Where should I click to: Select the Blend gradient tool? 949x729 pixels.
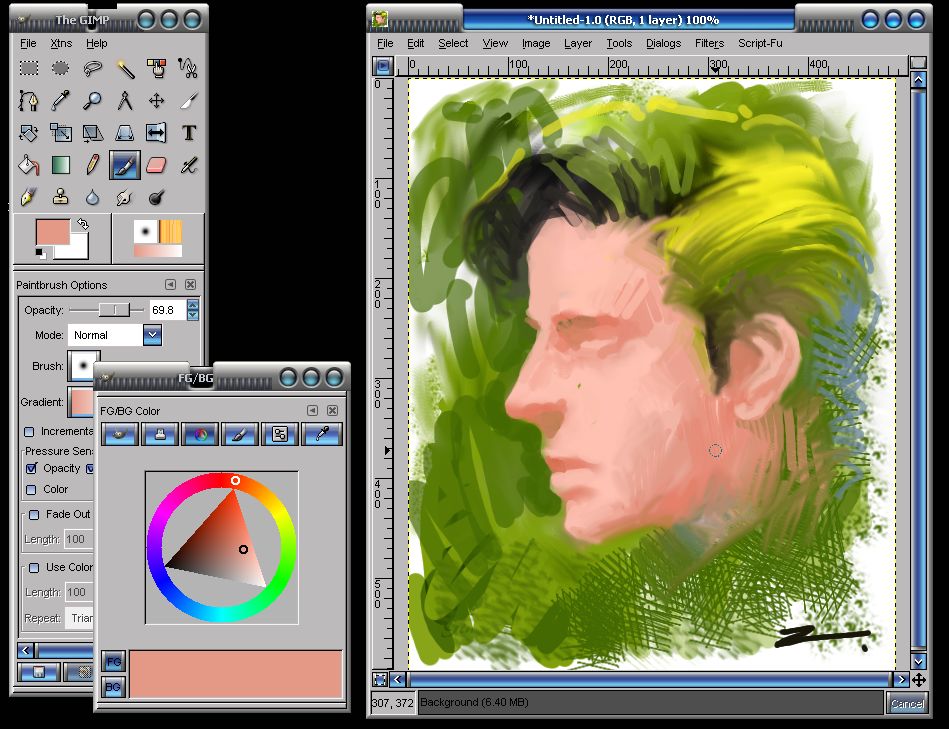61,165
